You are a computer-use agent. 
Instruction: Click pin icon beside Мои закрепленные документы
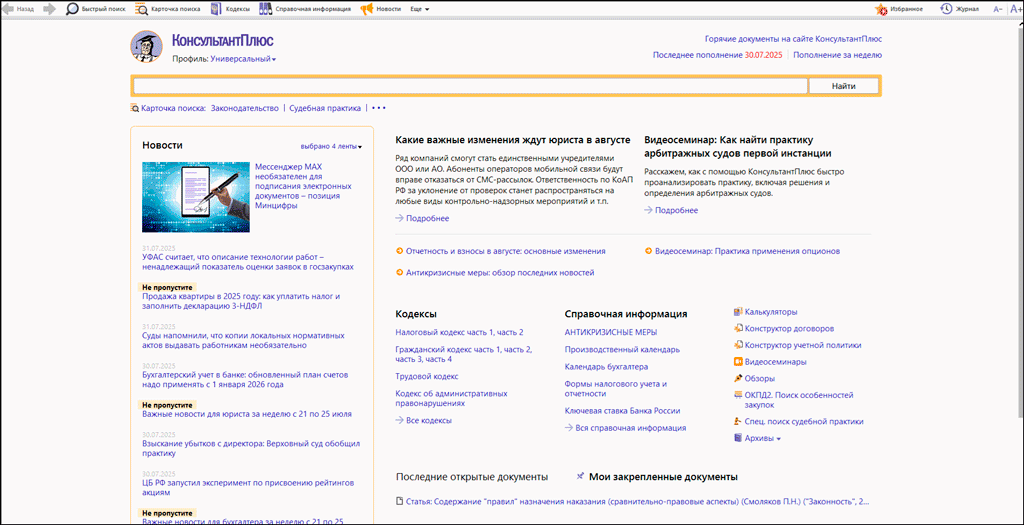(581, 477)
